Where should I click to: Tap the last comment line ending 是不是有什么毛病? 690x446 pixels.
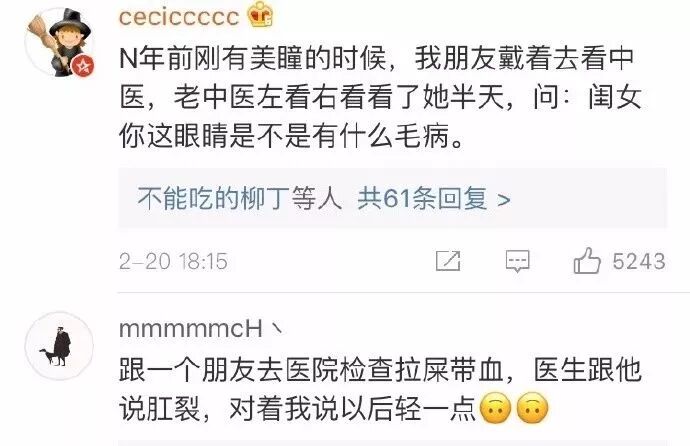(x=291, y=135)
